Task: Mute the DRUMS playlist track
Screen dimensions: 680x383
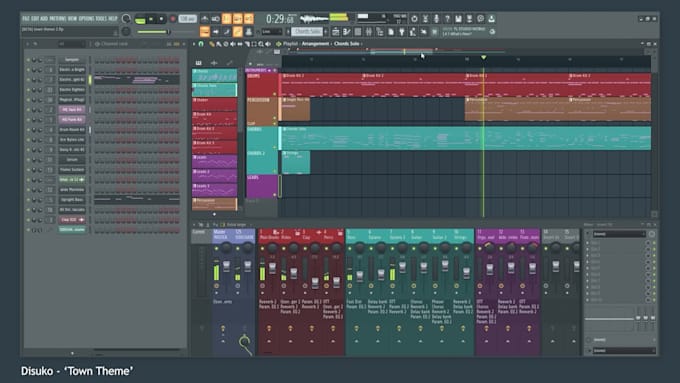Action: (x=275, y=94)
